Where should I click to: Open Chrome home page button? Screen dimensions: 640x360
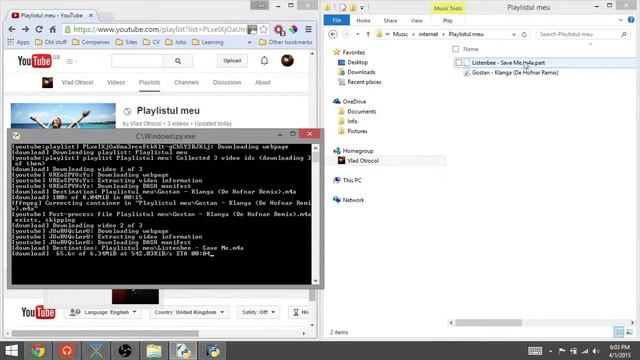point(53,29)
